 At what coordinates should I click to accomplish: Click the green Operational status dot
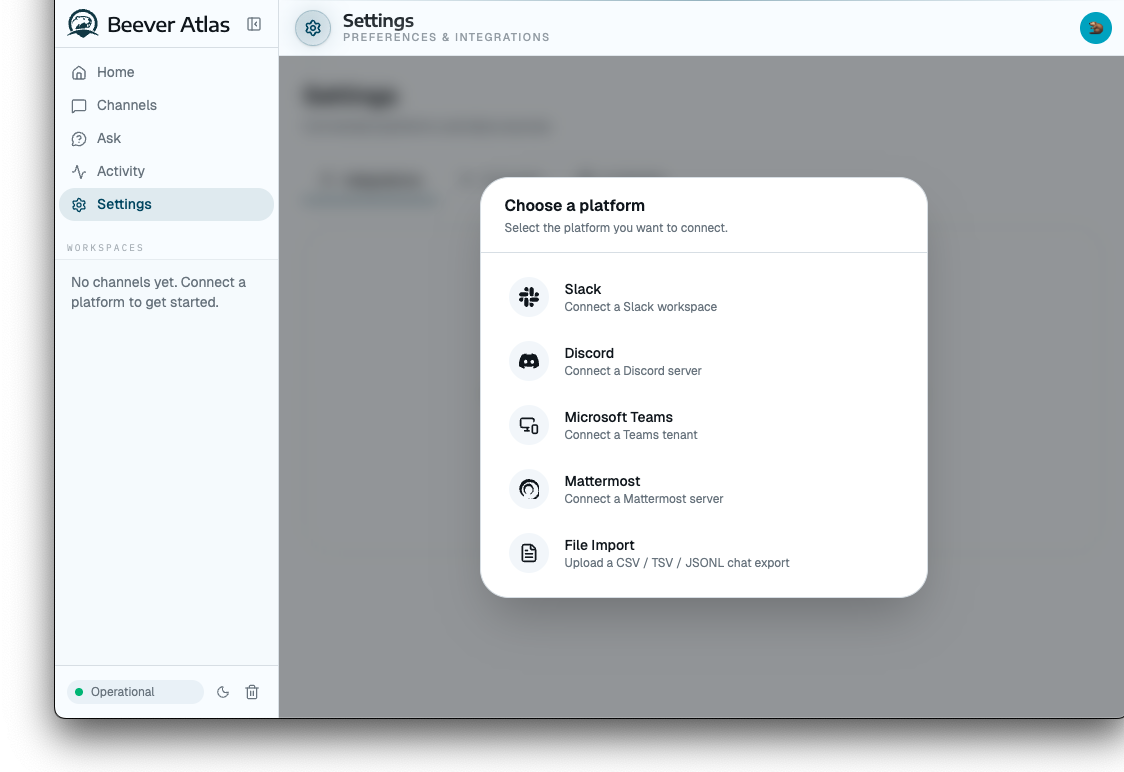[x=79, y=692]
